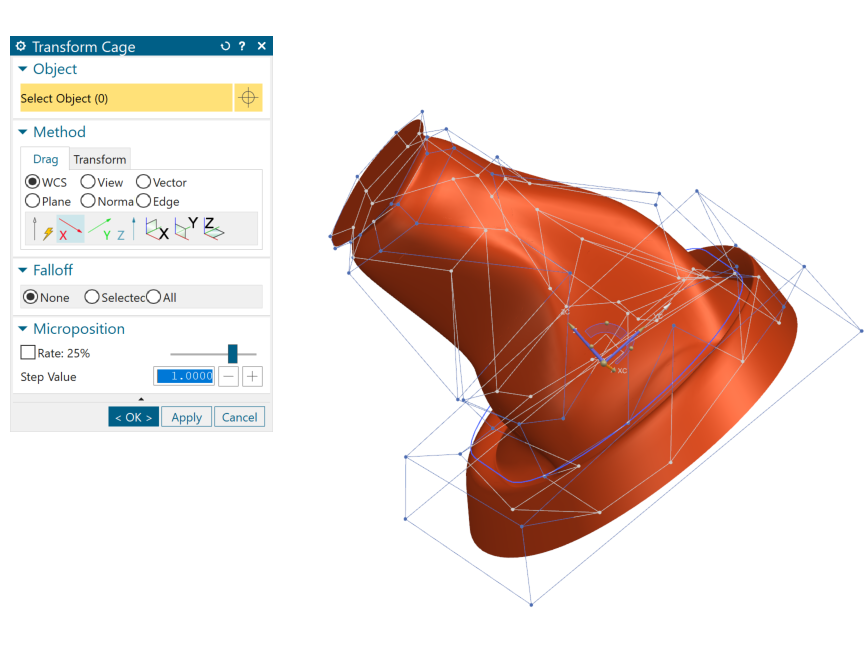Choose the Vector drag method
This screenshot has height=651, width=868.
pyautogui.click(x=143, y=182)
